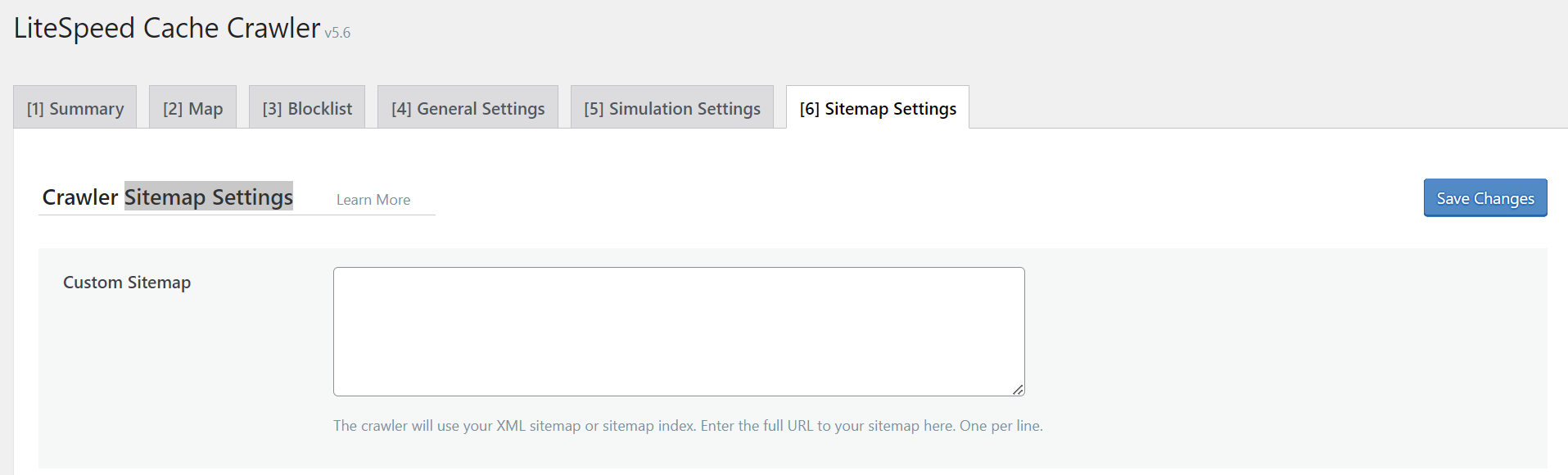The image size is (1568, 475).
Task: Go to the [3] Blocklist tab
Action: click(307, 108)
